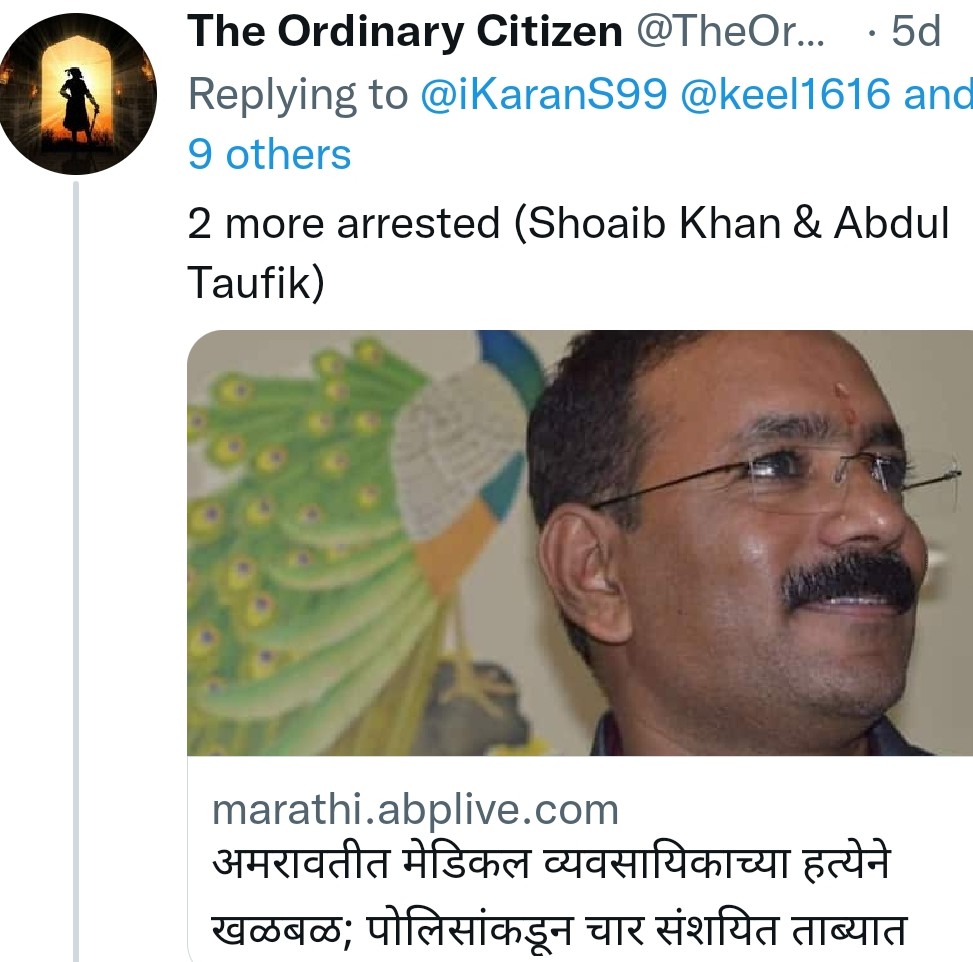Open the Marathi headline starting 'अमरावतीत मेडिकल'
973x962 pixels.
click(551, 864)
